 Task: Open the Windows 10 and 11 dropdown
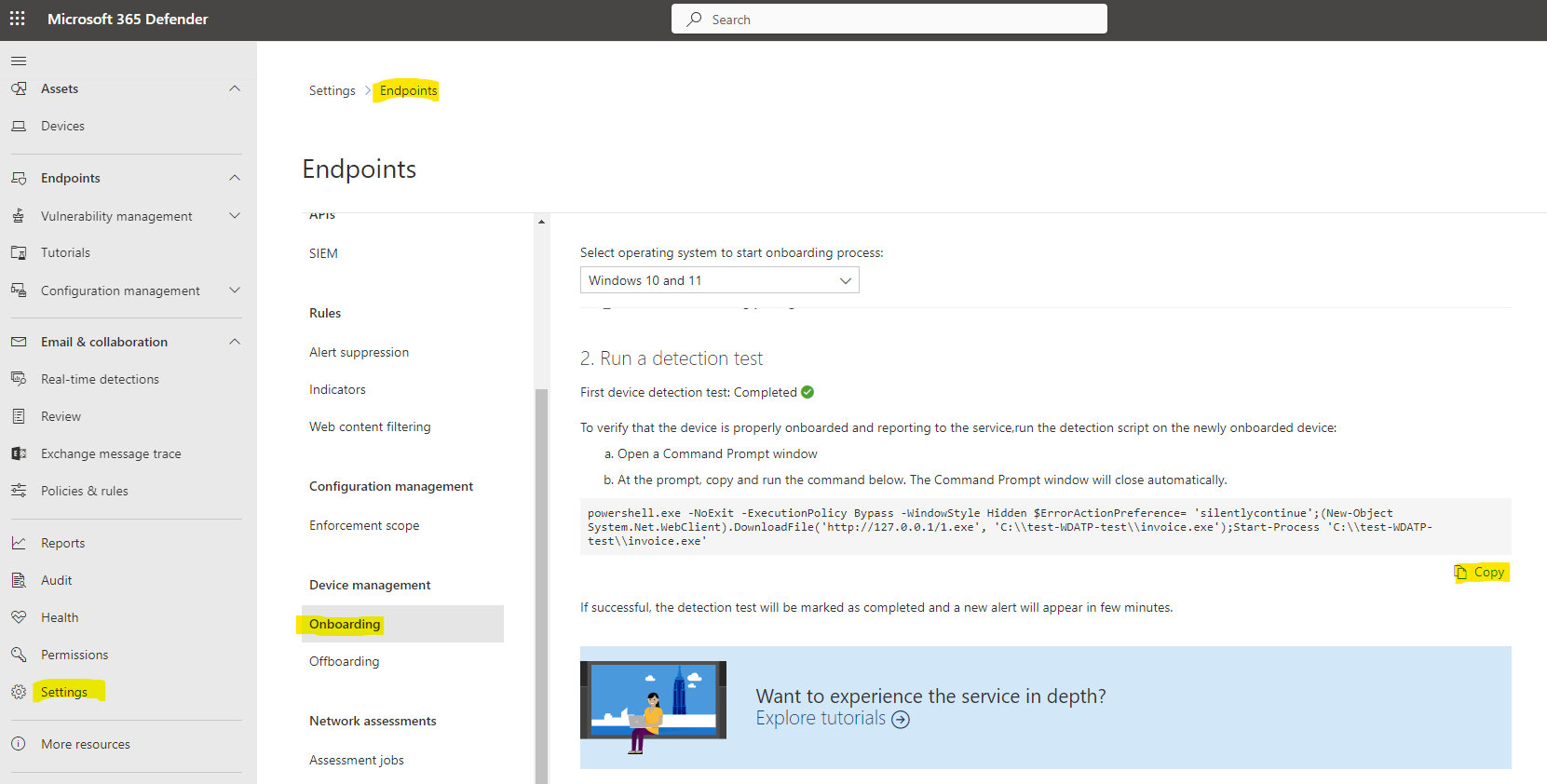pos(719,280)
